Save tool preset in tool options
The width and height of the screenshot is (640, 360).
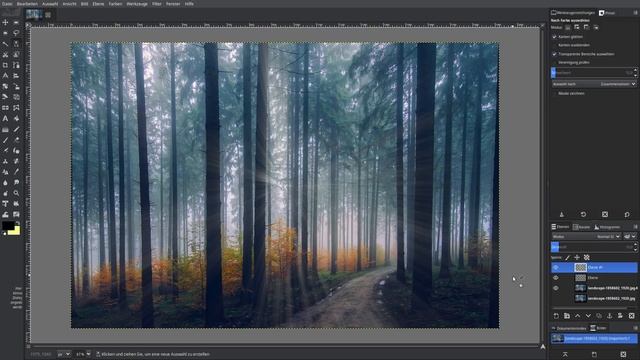(562, 214)
